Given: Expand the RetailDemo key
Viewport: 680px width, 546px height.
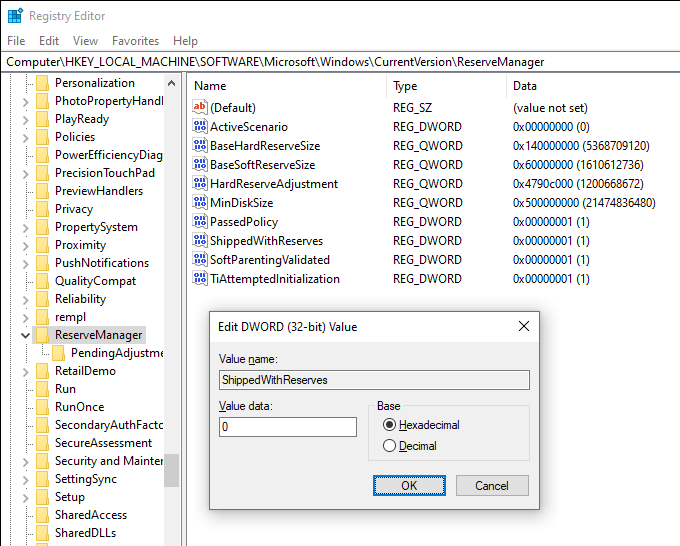Looking at the screenshot, I should click(26, 372).
